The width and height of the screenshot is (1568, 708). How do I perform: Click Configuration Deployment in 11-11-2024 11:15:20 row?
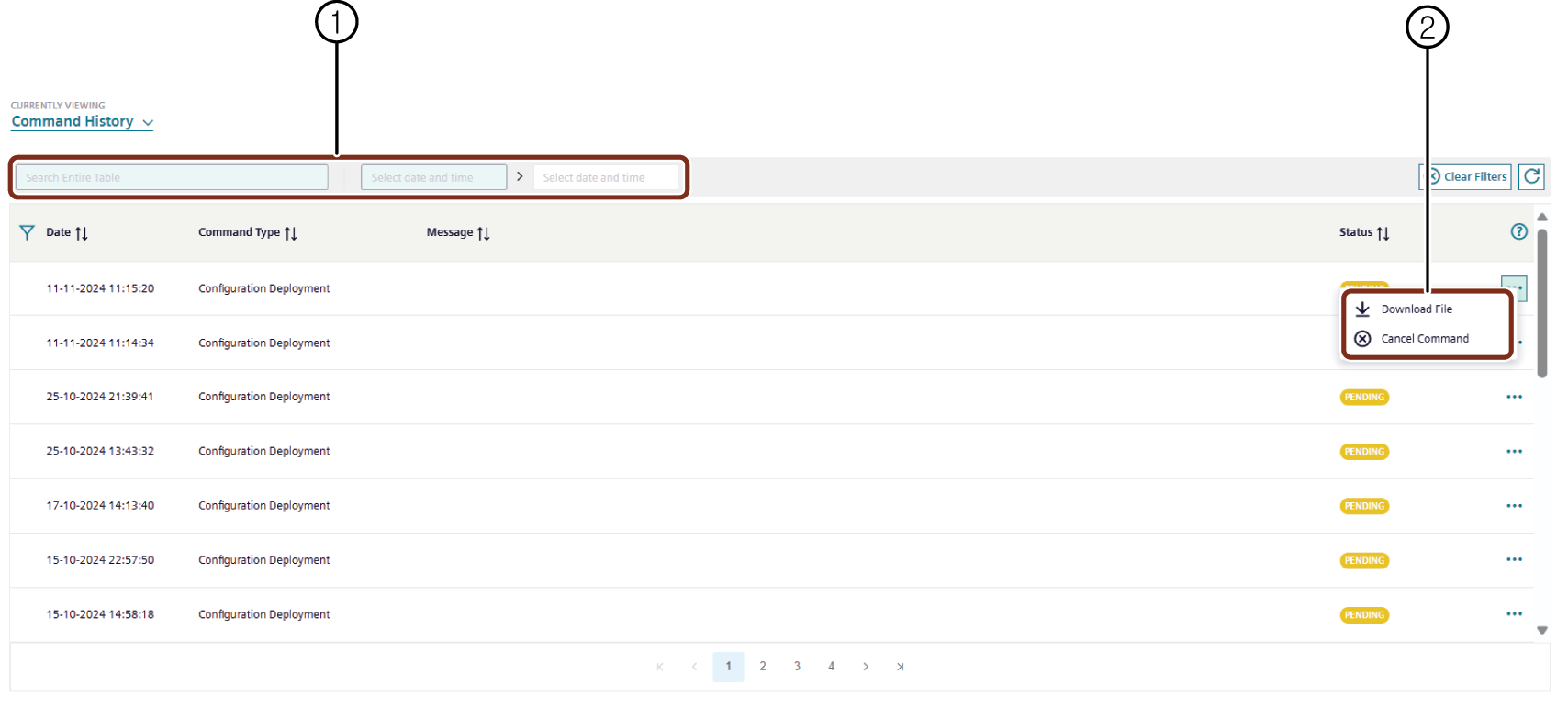[x=264, y=288]
